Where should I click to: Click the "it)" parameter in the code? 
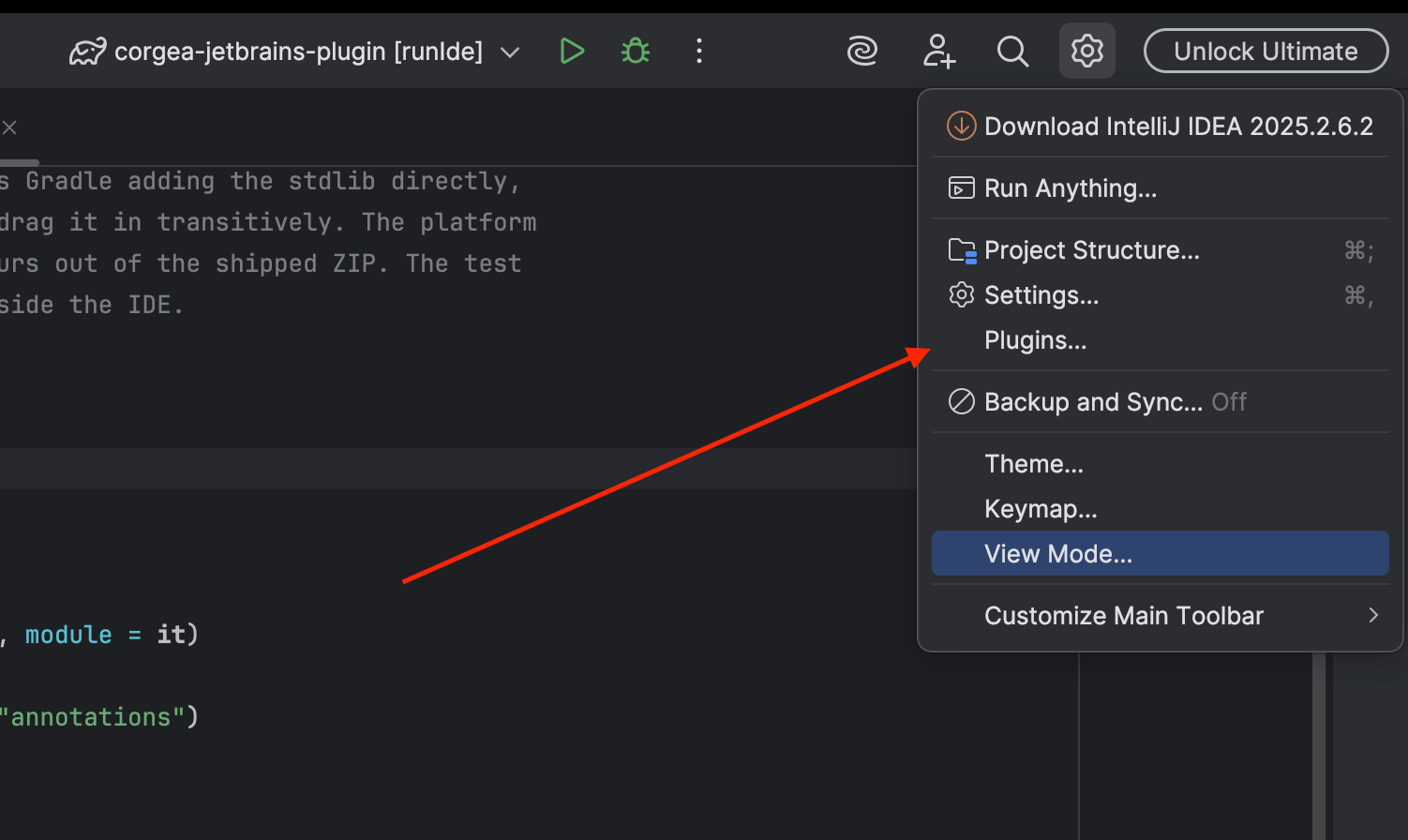click(178, 635)
